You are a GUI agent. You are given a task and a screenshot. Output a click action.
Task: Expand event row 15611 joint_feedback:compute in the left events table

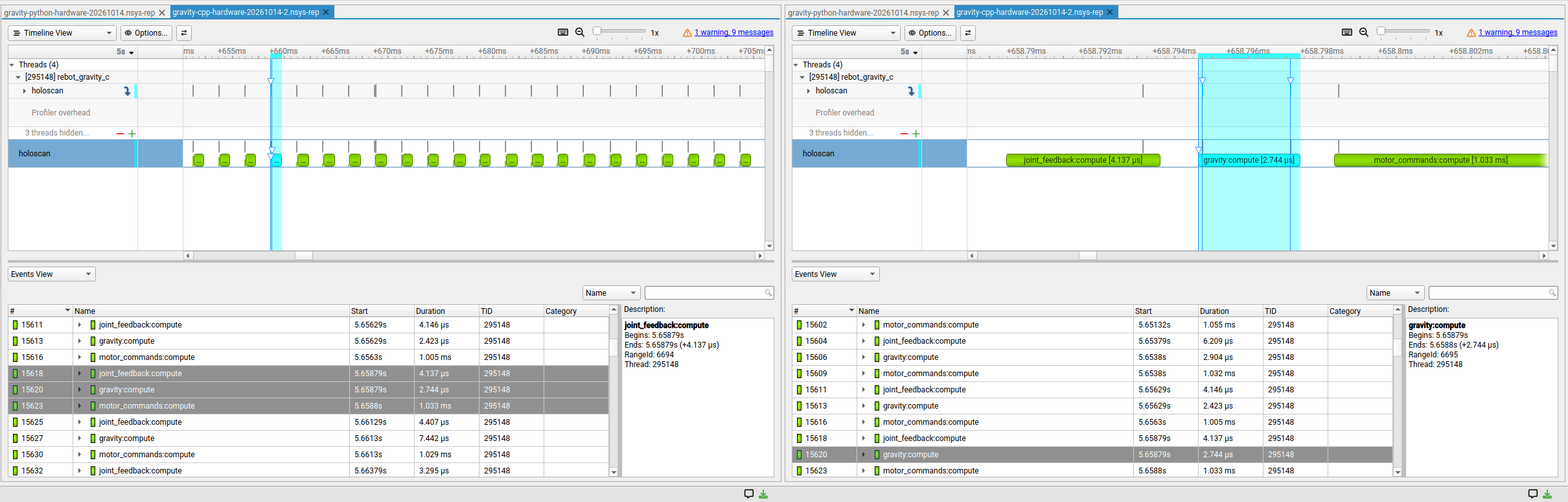(x=80, y=325)
